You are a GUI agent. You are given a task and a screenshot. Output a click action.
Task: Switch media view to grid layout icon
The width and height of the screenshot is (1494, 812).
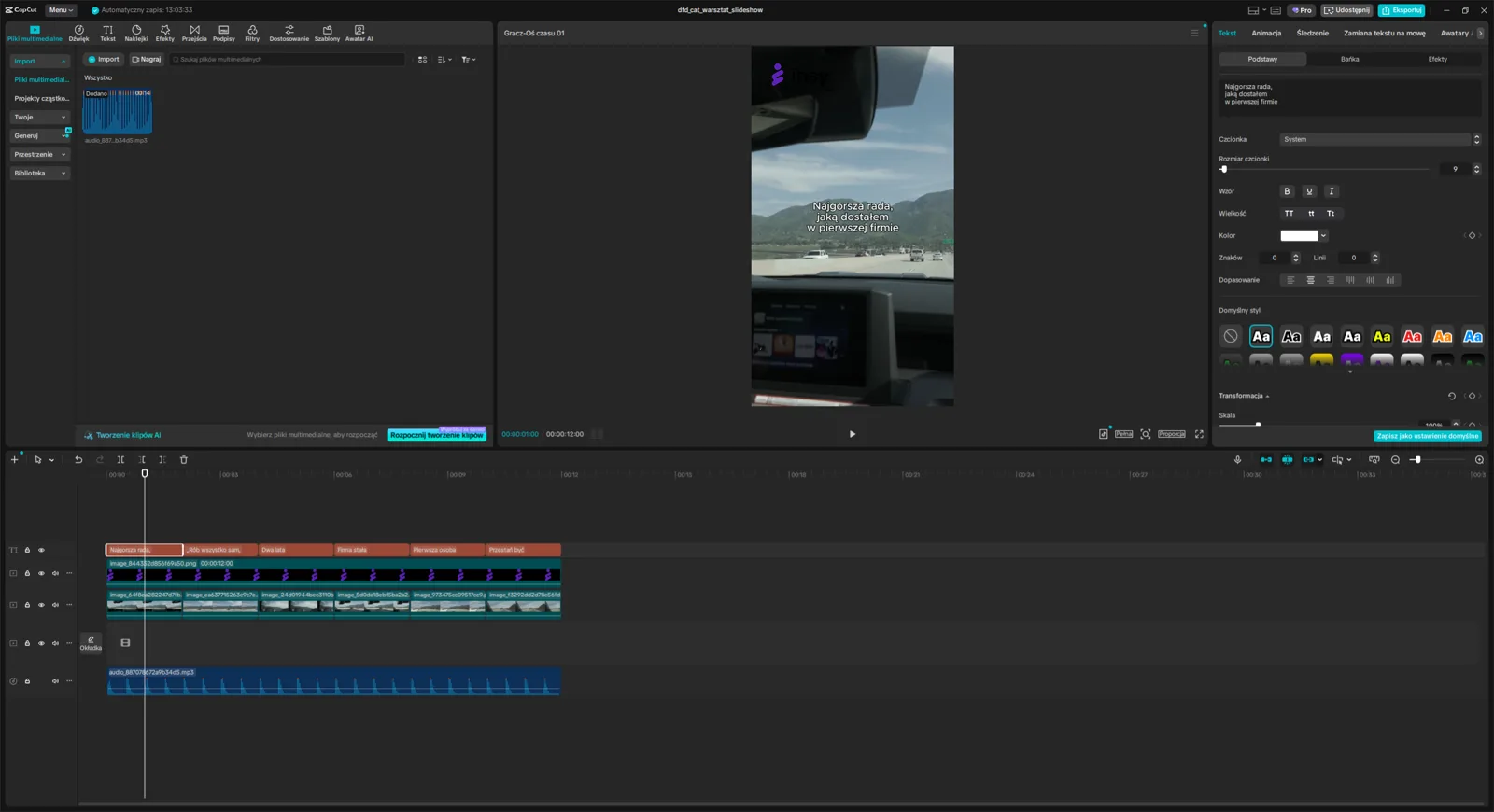422,59
